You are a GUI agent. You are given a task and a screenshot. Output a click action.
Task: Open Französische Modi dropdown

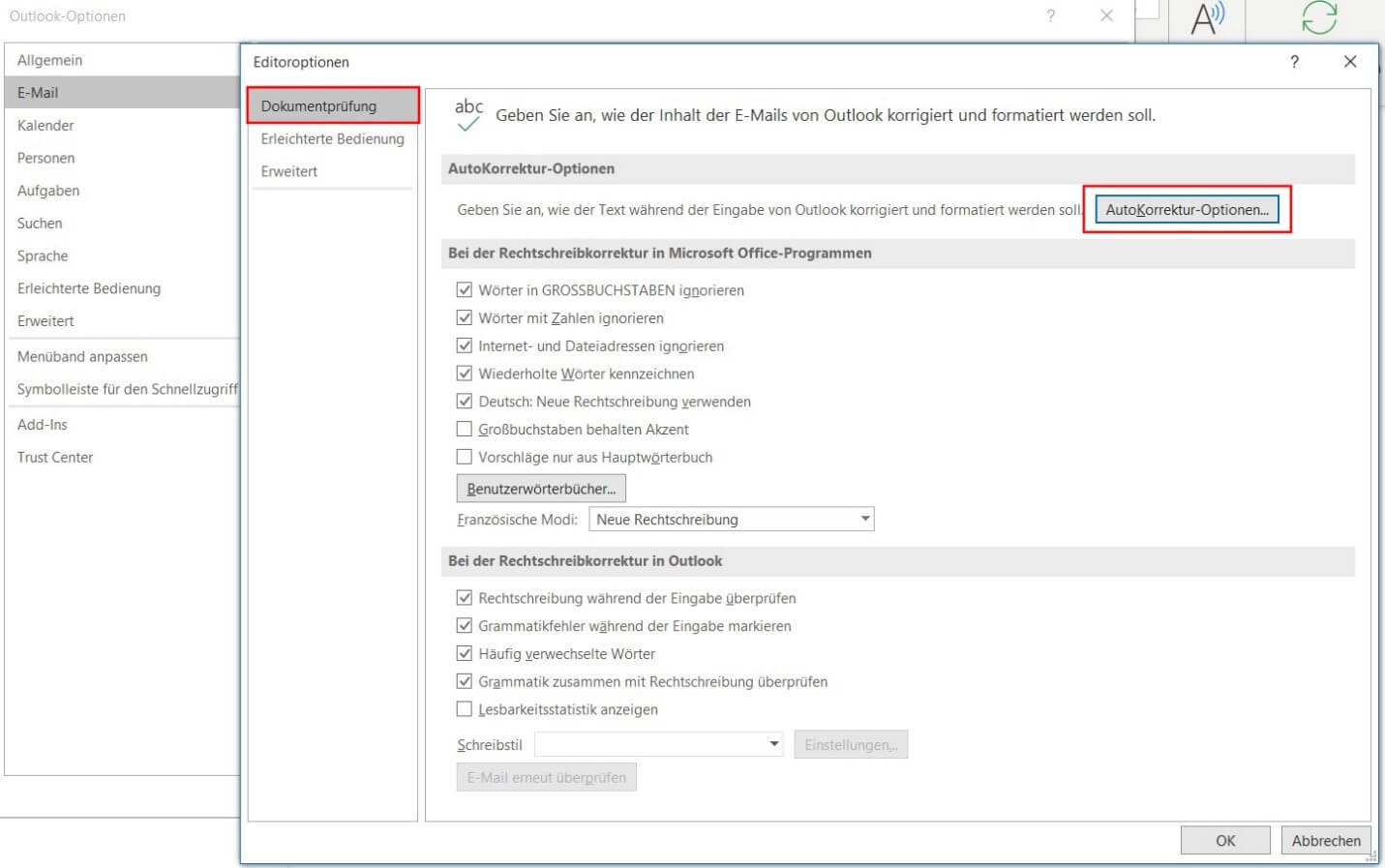click(732, 520)
